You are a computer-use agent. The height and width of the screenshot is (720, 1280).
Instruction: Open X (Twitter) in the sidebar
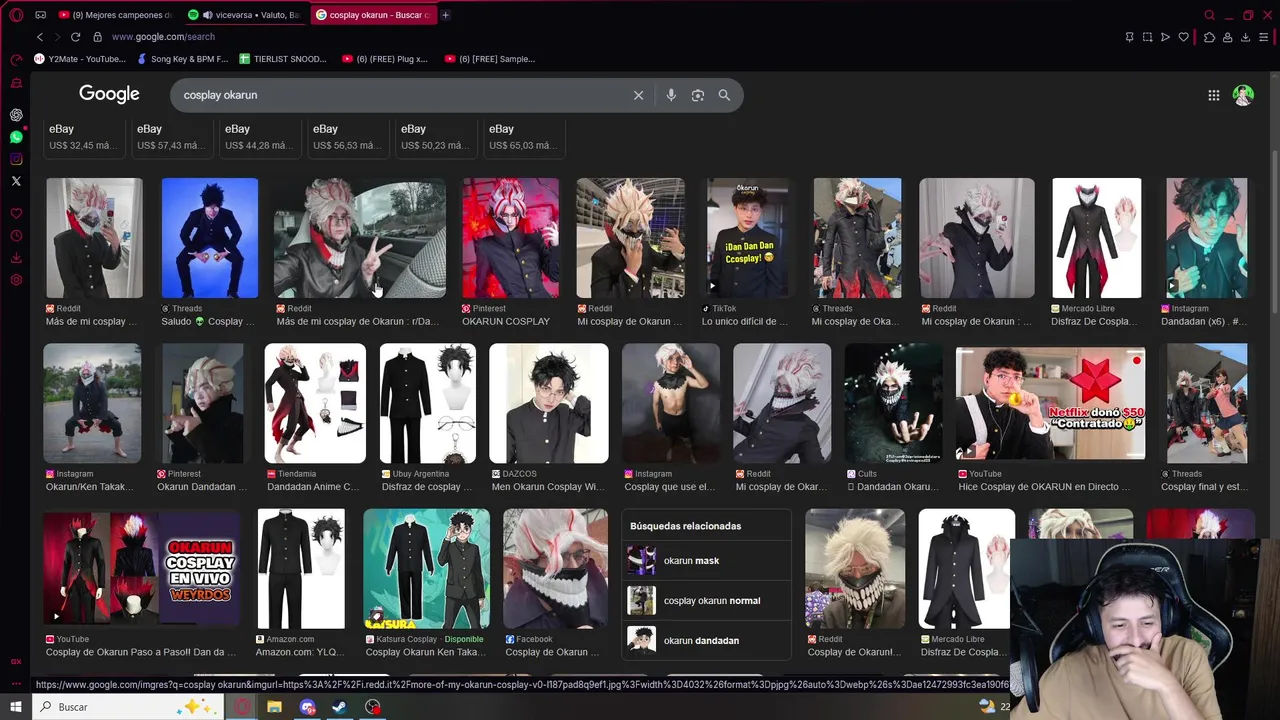(16, 181)
